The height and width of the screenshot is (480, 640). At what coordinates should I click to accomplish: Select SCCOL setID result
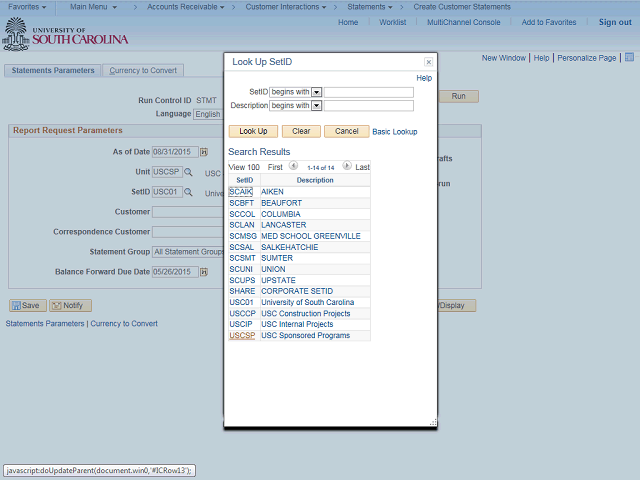(242, 214)
